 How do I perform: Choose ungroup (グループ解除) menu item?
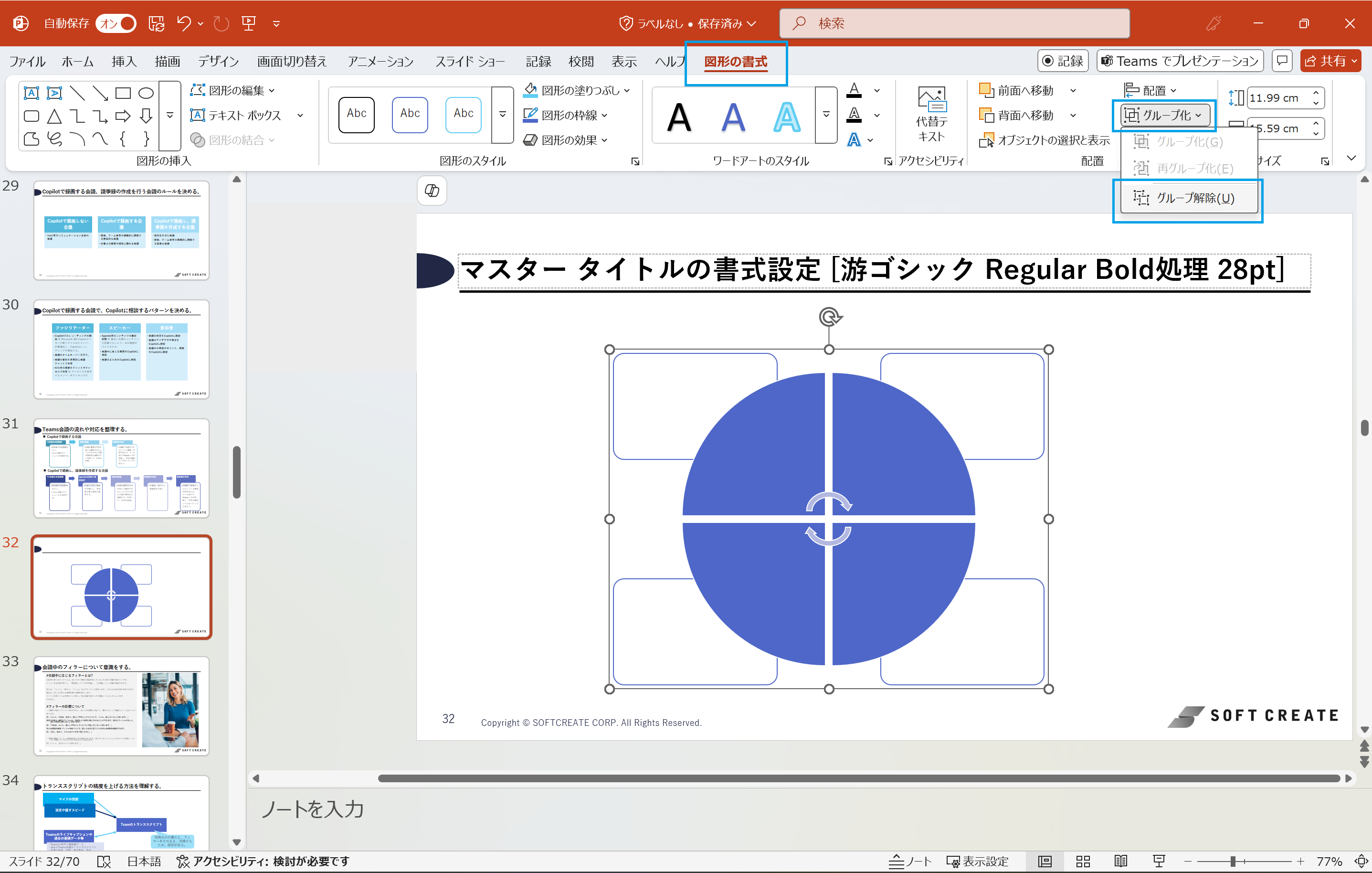1189,198
